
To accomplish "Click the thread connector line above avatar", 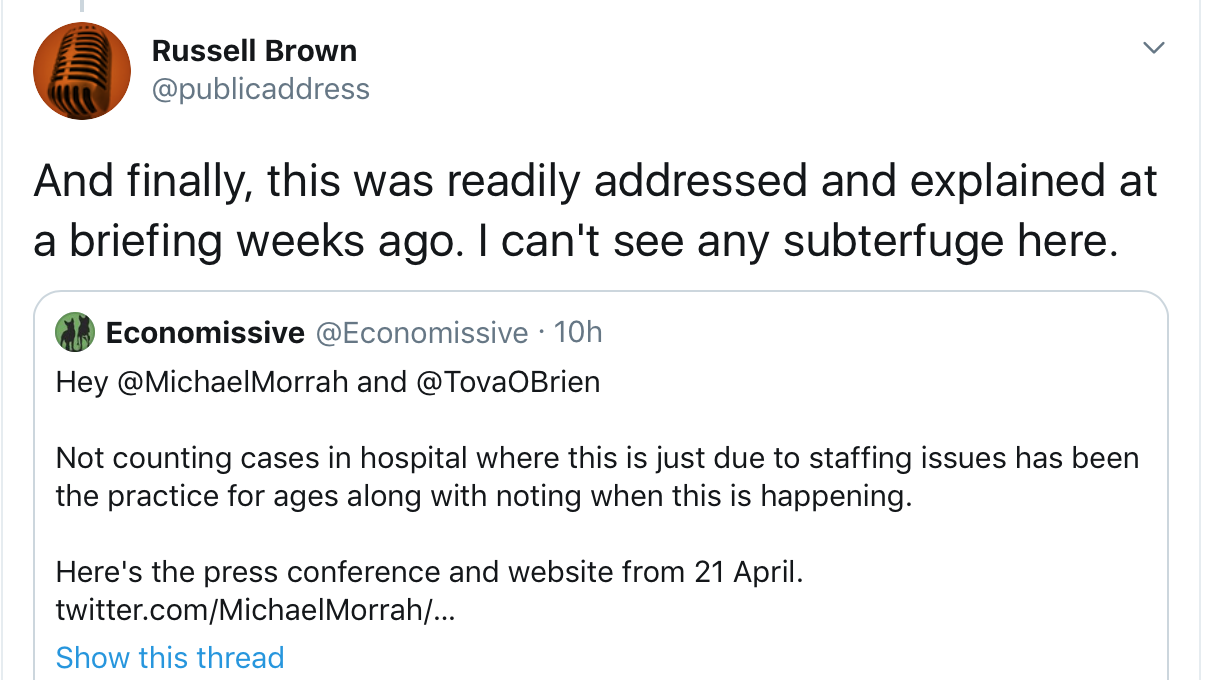I will pos(82,6).
